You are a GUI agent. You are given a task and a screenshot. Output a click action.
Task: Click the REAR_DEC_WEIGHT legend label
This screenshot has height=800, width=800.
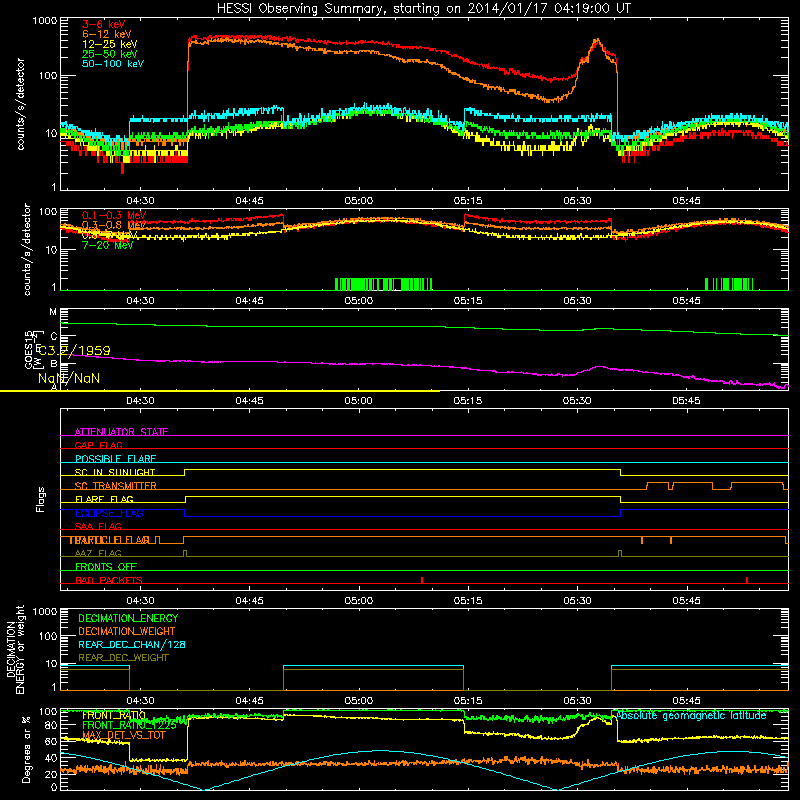[x=123, y=658]
